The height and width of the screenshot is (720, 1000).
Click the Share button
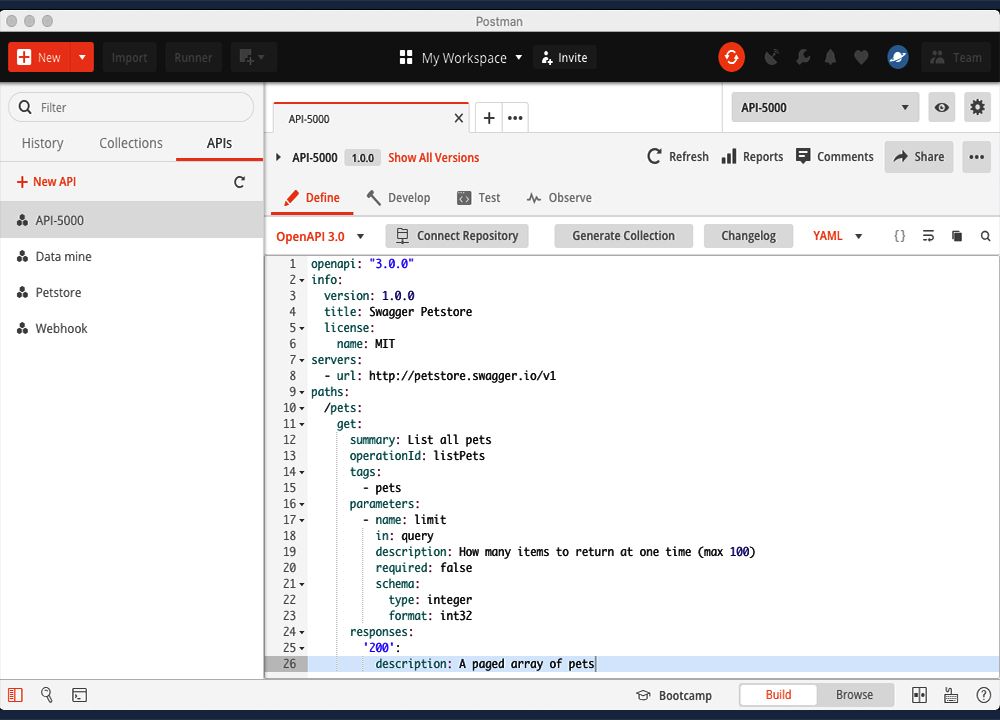point(918,157)
